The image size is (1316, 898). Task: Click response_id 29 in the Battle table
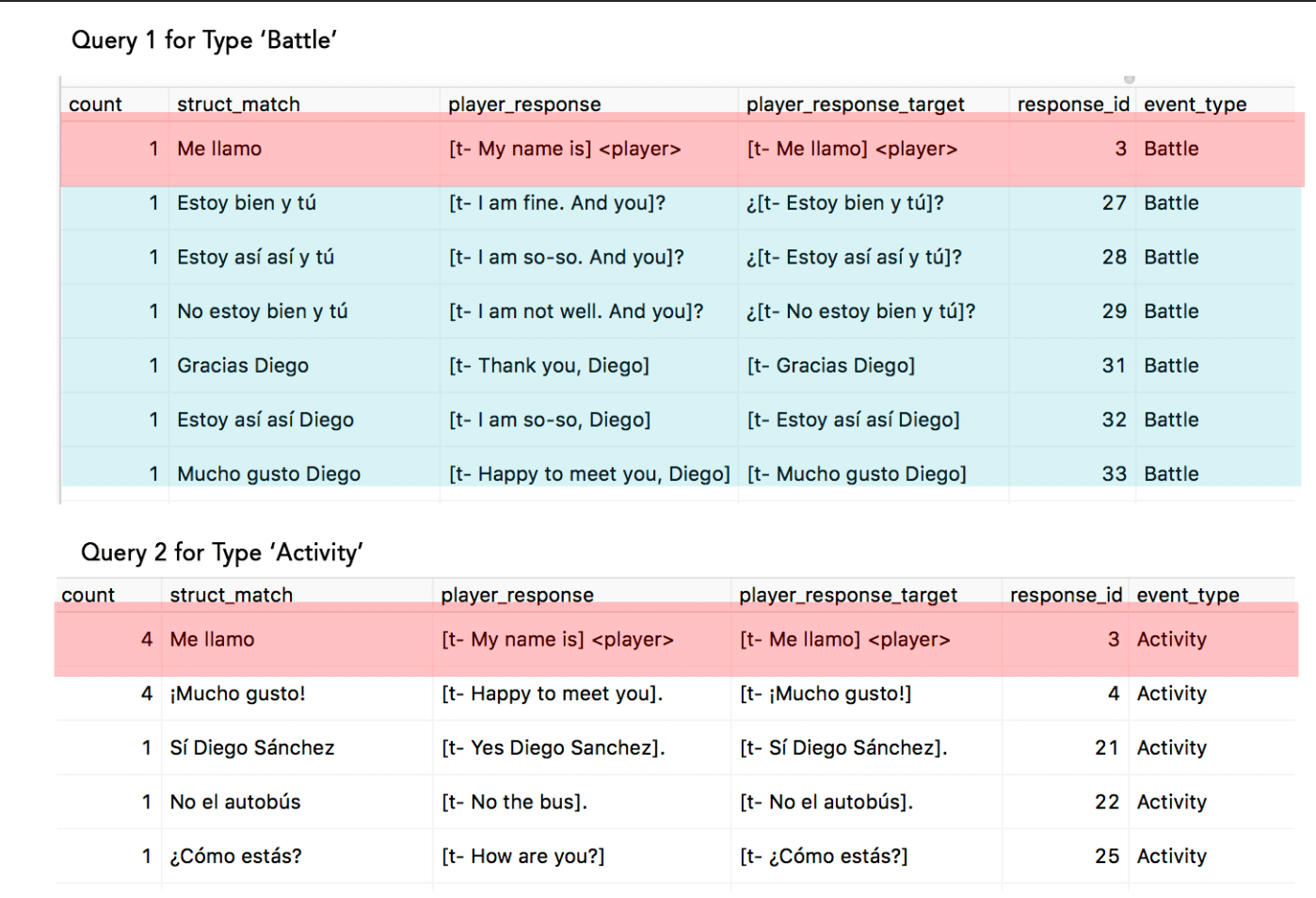(x=1115, y=312)
